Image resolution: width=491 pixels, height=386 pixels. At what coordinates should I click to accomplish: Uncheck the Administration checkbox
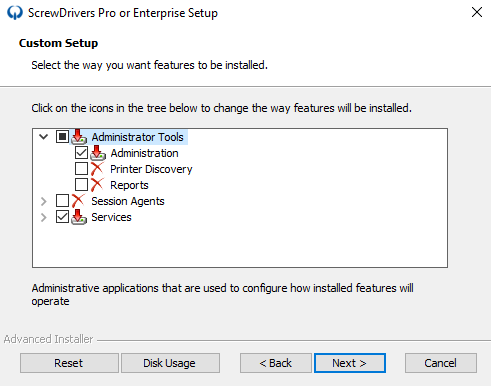(81, 153)
